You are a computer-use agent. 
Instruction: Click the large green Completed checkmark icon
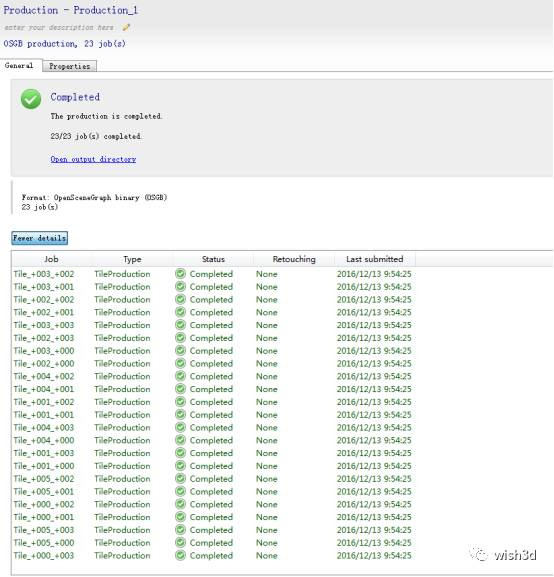(x=31, y=99)
